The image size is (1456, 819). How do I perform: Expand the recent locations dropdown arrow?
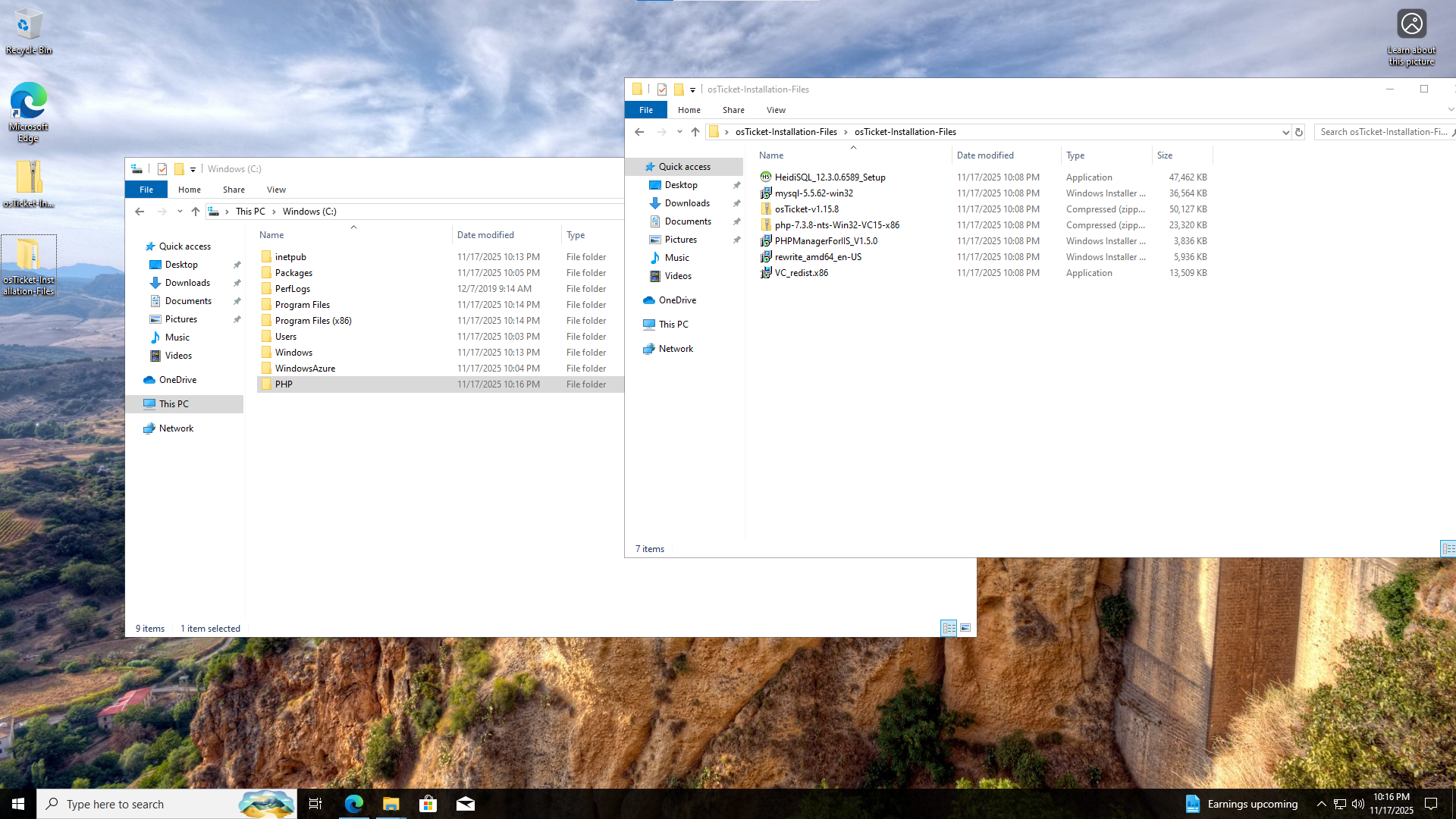(x=679, y=132)
